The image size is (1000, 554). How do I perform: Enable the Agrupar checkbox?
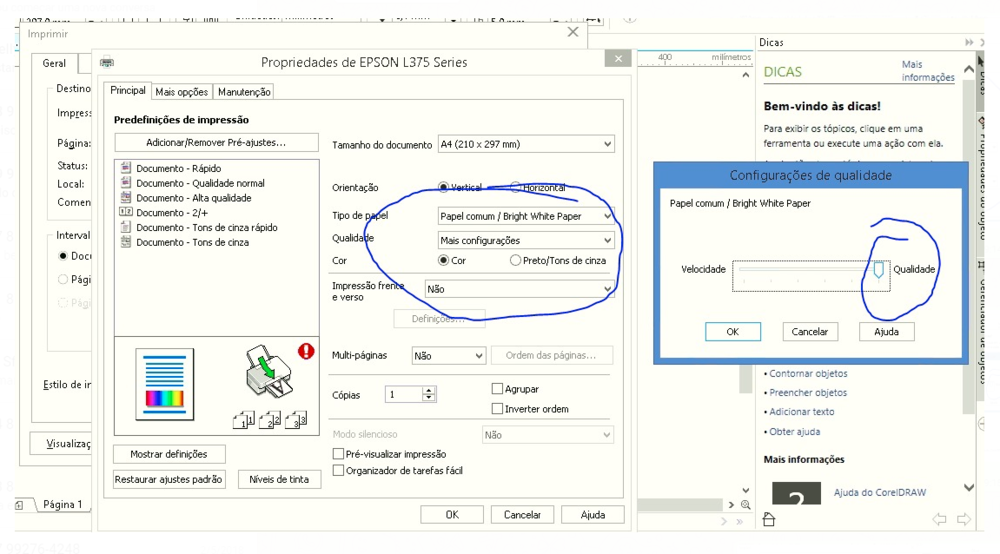point(497,388)
